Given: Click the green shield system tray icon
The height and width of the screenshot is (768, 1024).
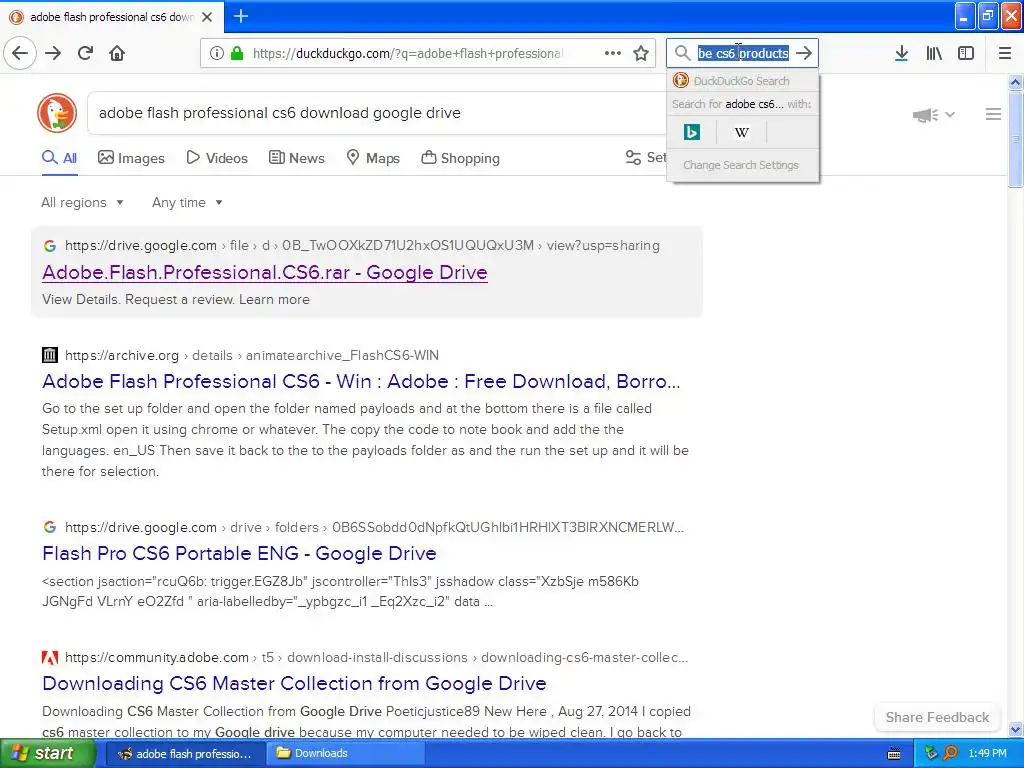Looking at the screenshot, I should pyautogui.click(x=931, y=753).
